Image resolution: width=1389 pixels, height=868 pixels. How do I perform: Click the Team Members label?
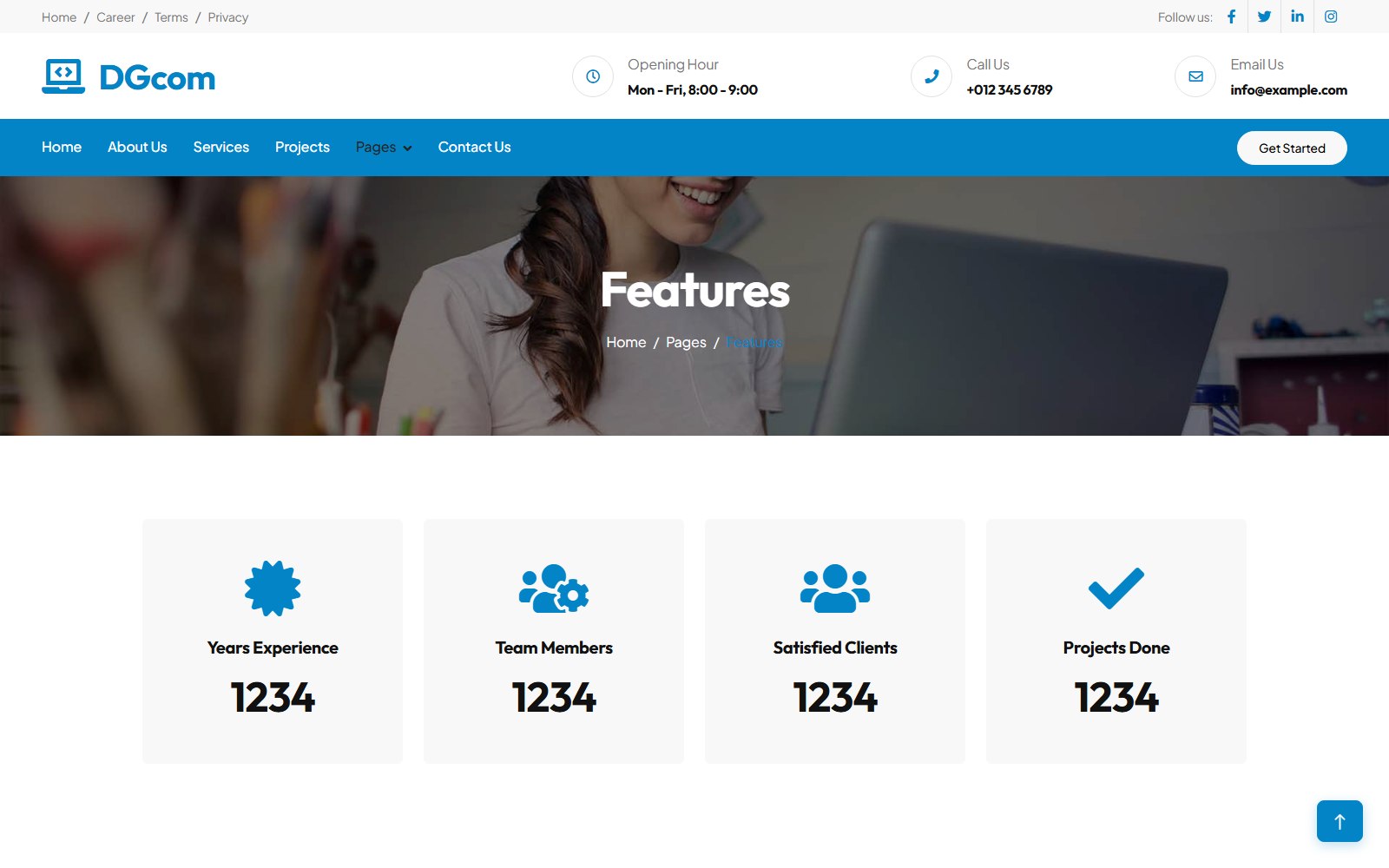pos(554,648)
